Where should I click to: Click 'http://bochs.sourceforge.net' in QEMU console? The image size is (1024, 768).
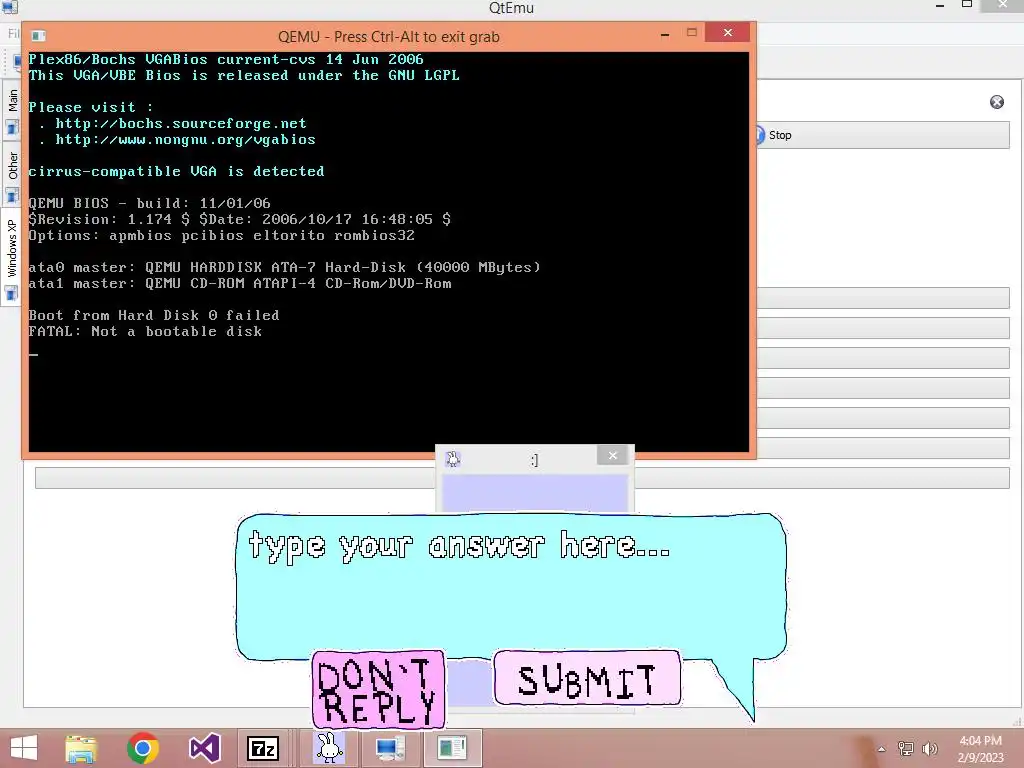click(181, 123)
